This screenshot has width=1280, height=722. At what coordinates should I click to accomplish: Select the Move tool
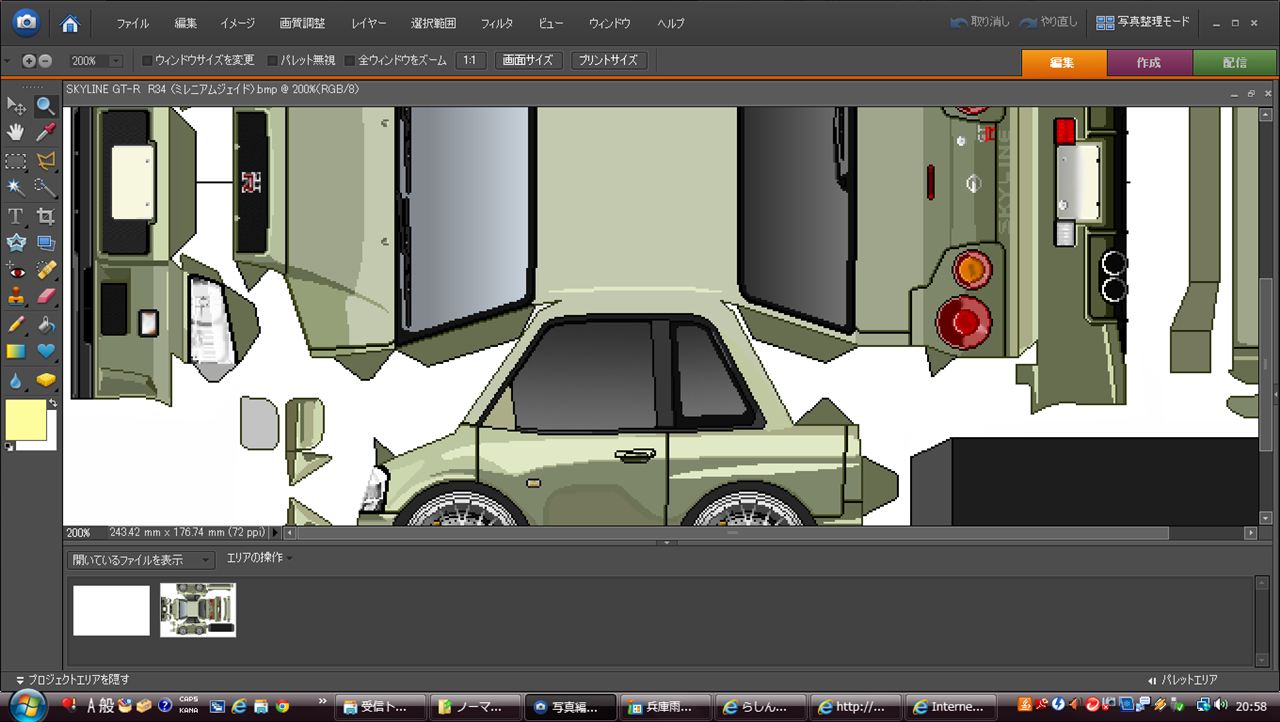point(16,106)
